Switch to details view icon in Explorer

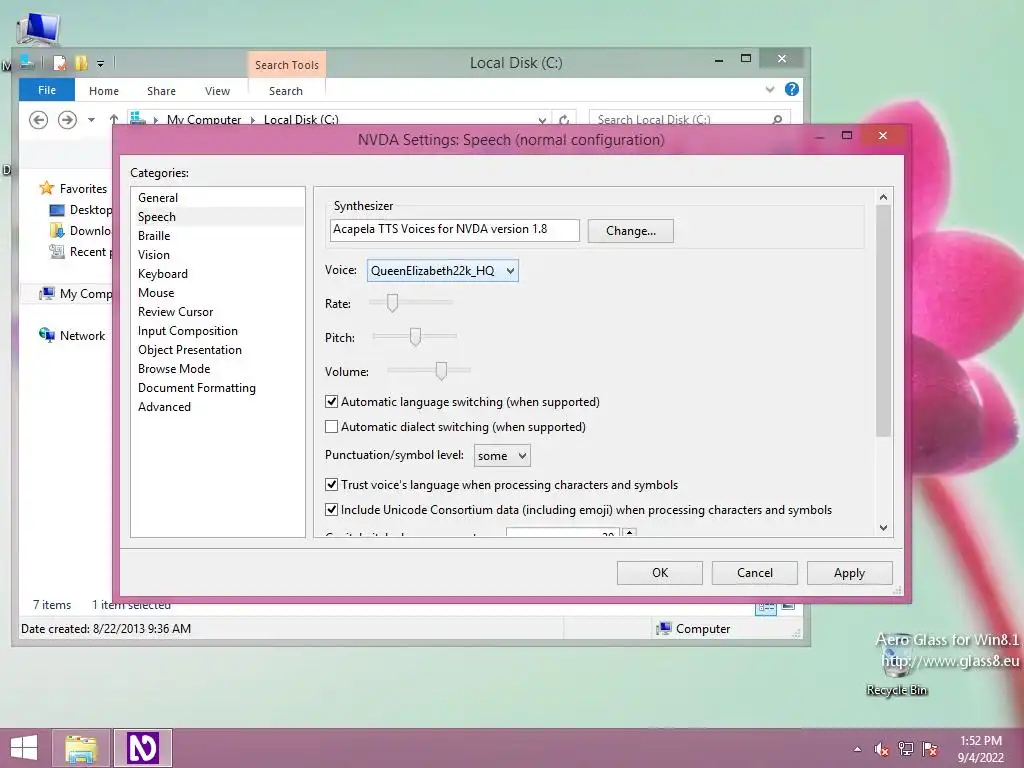point(766,608)
